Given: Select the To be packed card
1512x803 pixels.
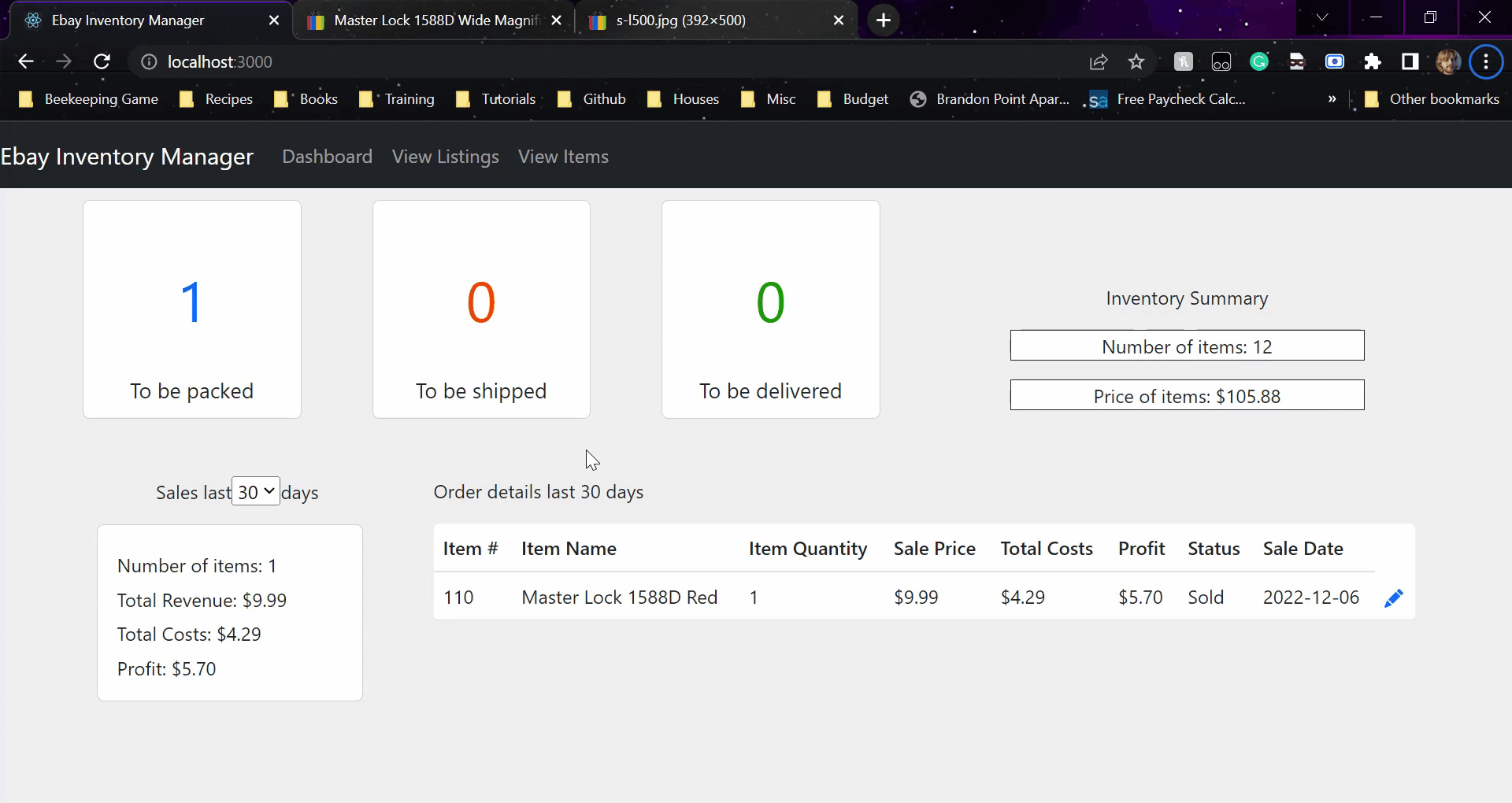Looking at the screenshot, I should point(191,309).
